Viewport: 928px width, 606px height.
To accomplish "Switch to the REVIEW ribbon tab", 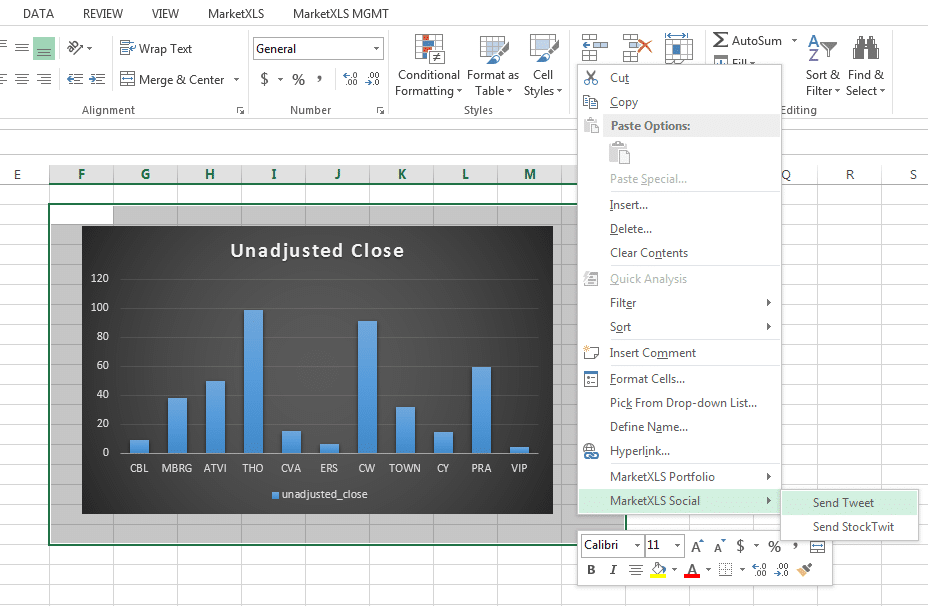I will click(103, 14).
